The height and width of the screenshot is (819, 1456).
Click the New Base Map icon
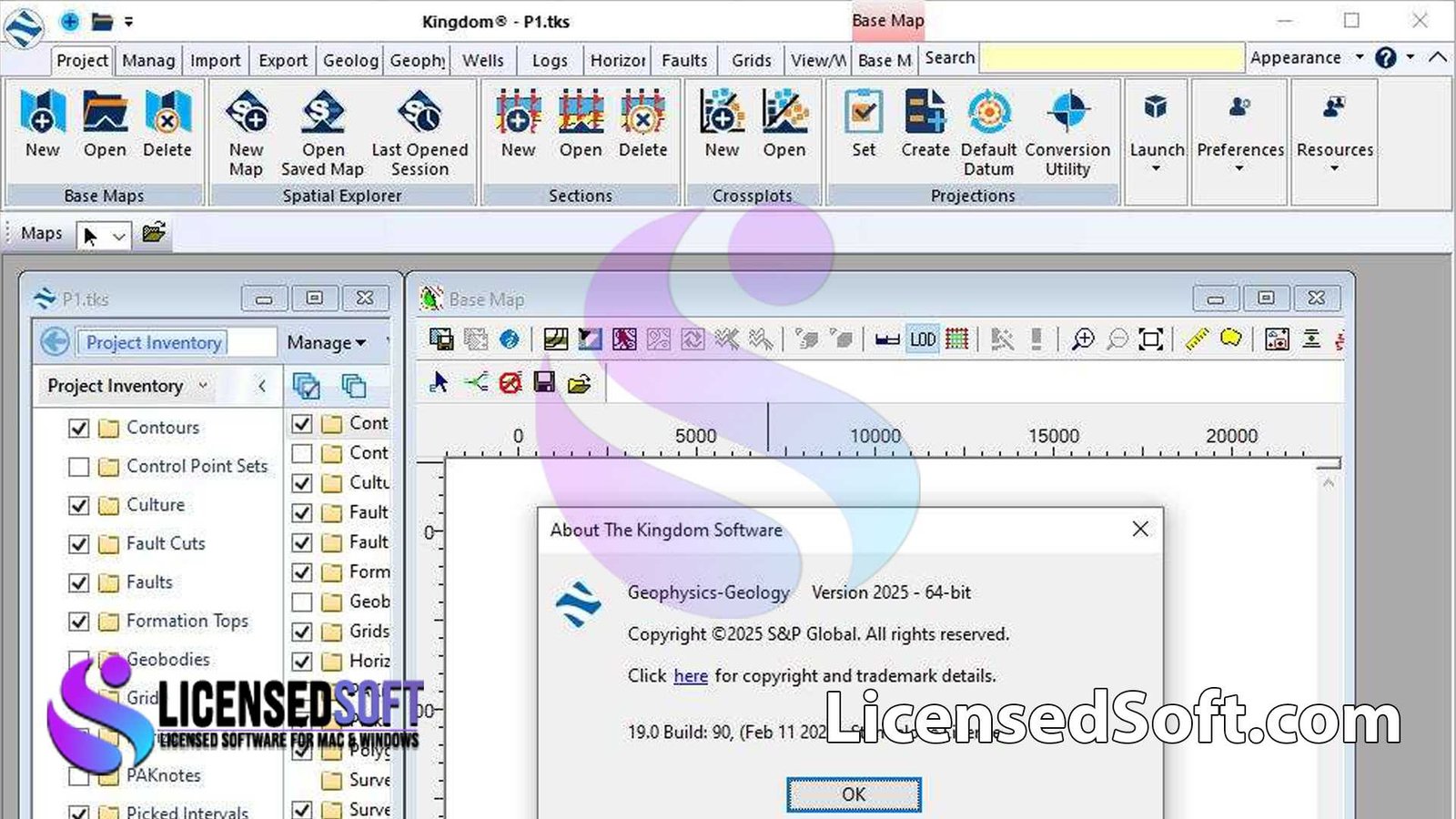point(42,113)
